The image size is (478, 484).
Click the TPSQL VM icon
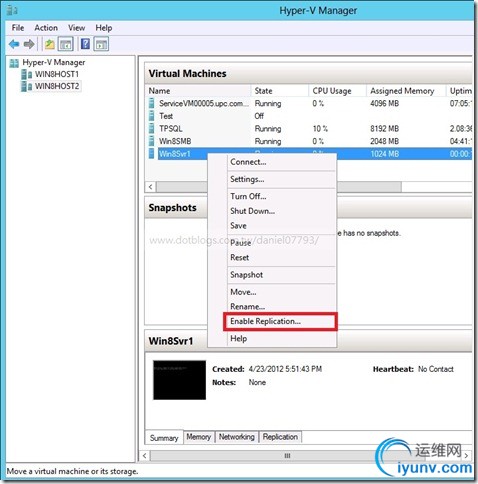tap(152, 129)
